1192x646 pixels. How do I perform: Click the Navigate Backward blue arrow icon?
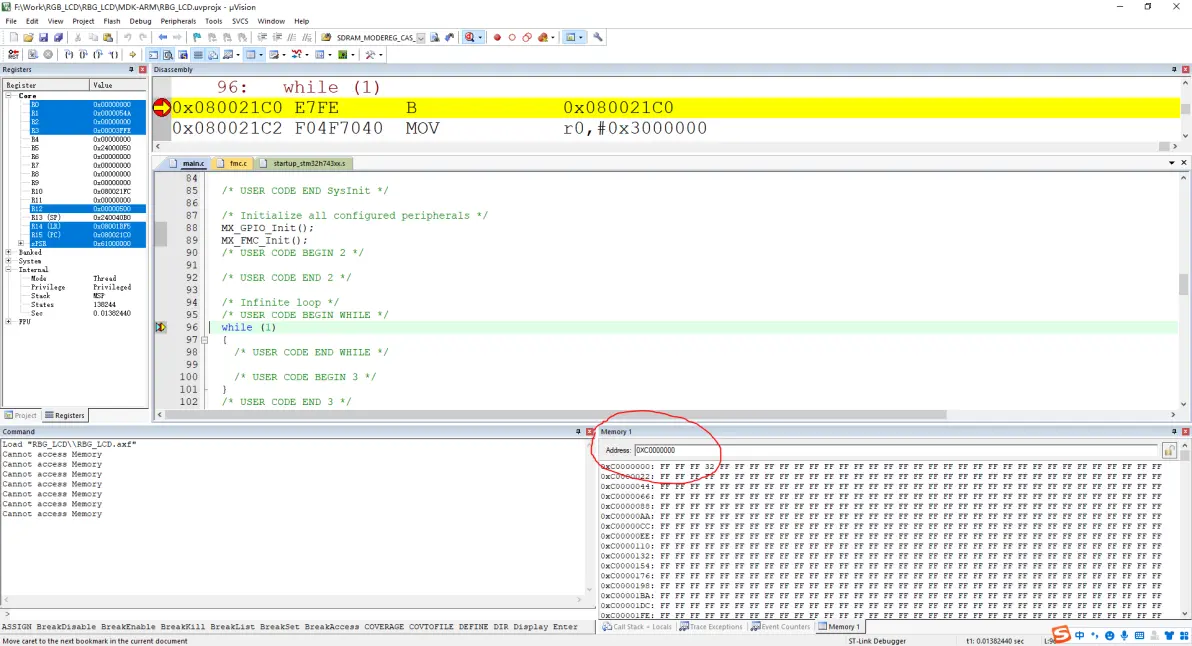(163, 37)
